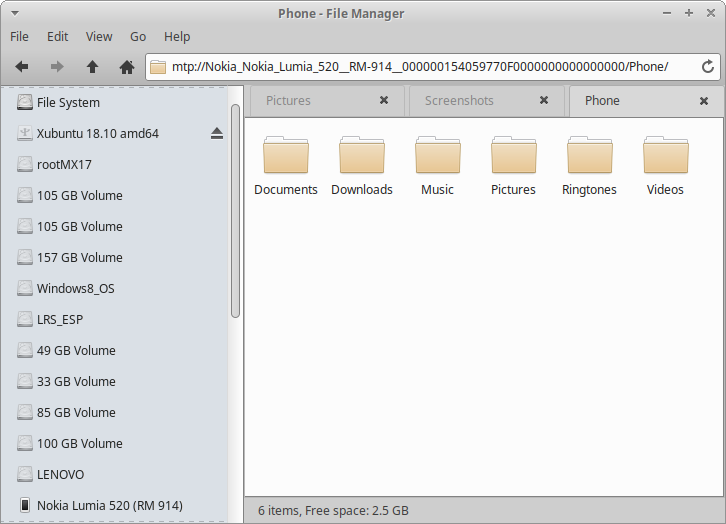726x524 pixels.
Task: Open the Pictures folder icon
Action: pyautogui.click(x=513, y=155)
